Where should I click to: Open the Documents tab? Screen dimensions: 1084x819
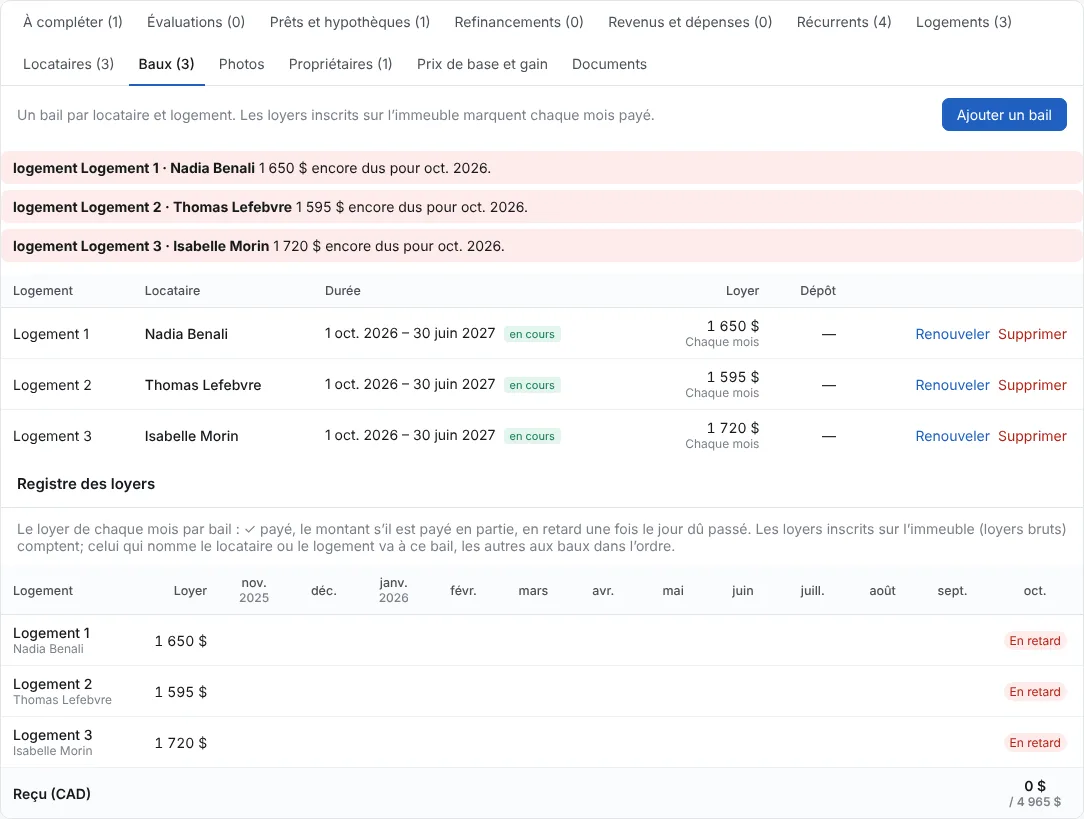(609, 64)
